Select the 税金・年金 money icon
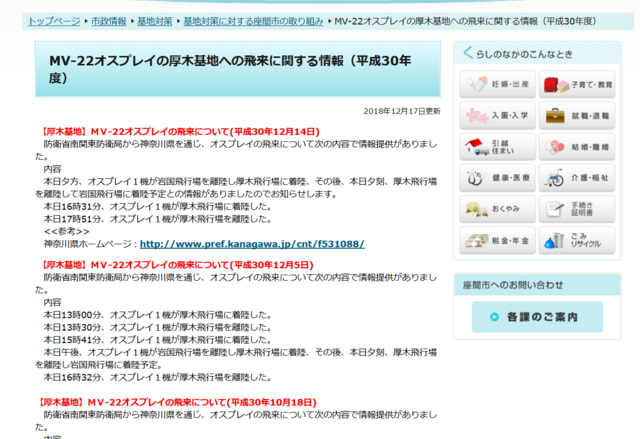The width and height of the screenshot is (640, 439). (x=497, y=241)
